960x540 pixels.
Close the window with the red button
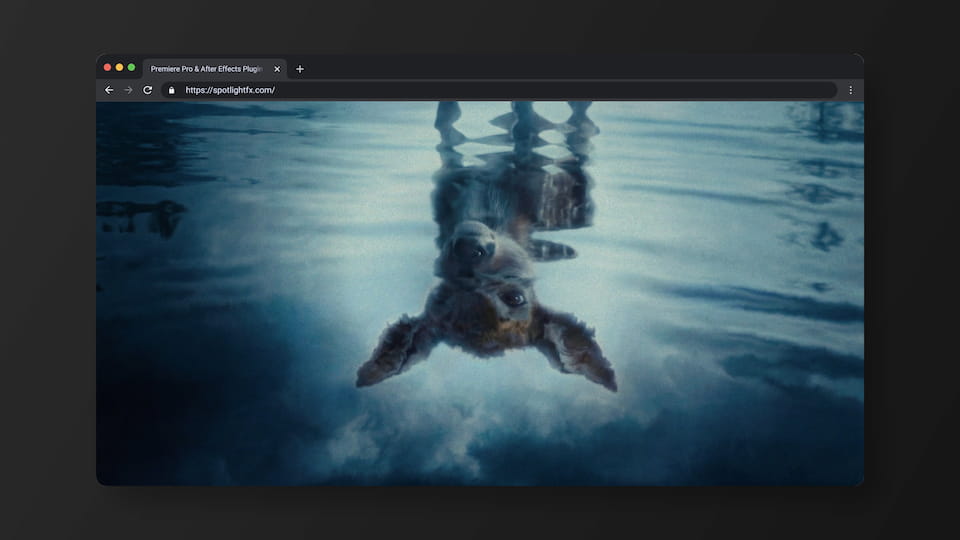pos(107,67)
